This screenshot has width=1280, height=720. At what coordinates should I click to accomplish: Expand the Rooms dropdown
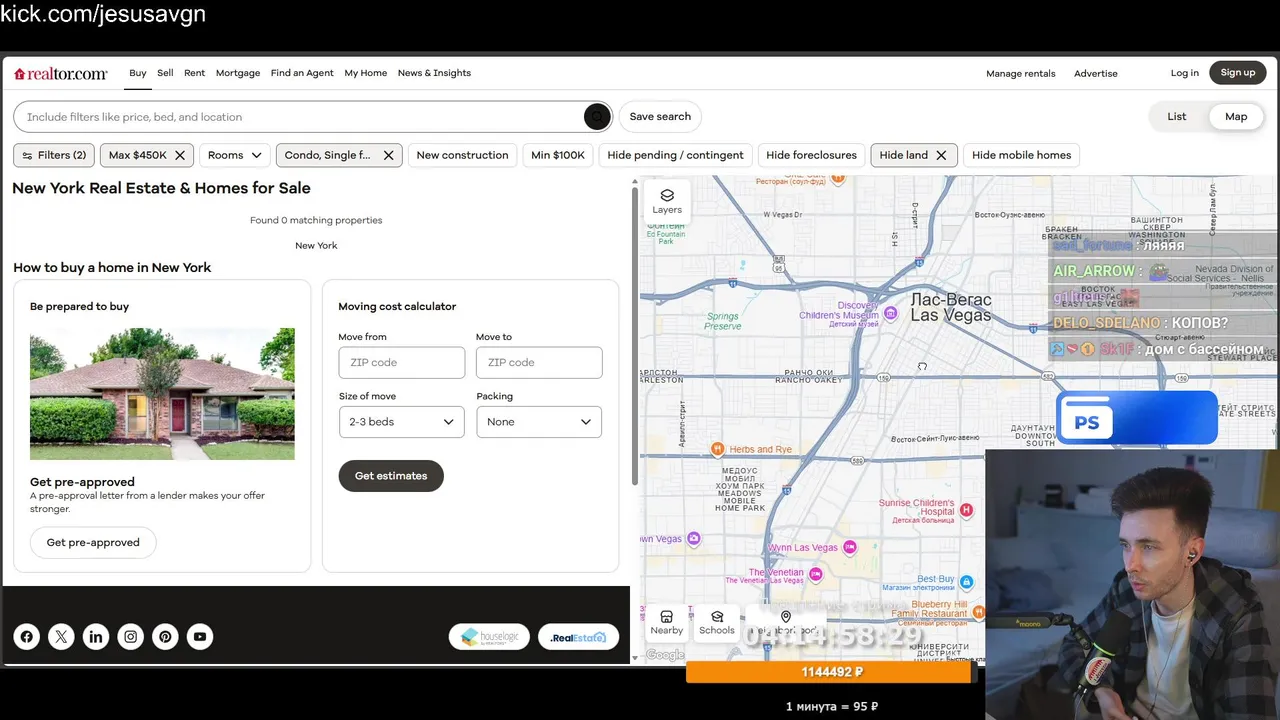click(235, 155)
